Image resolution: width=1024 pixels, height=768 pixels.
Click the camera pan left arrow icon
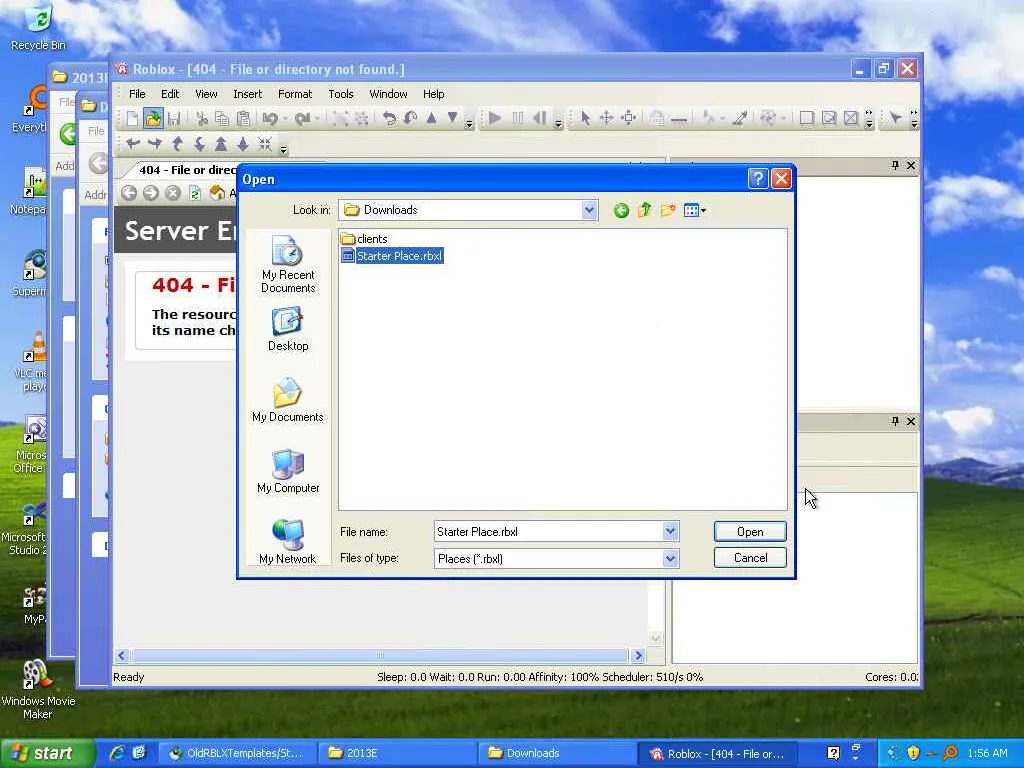(133, 144)
